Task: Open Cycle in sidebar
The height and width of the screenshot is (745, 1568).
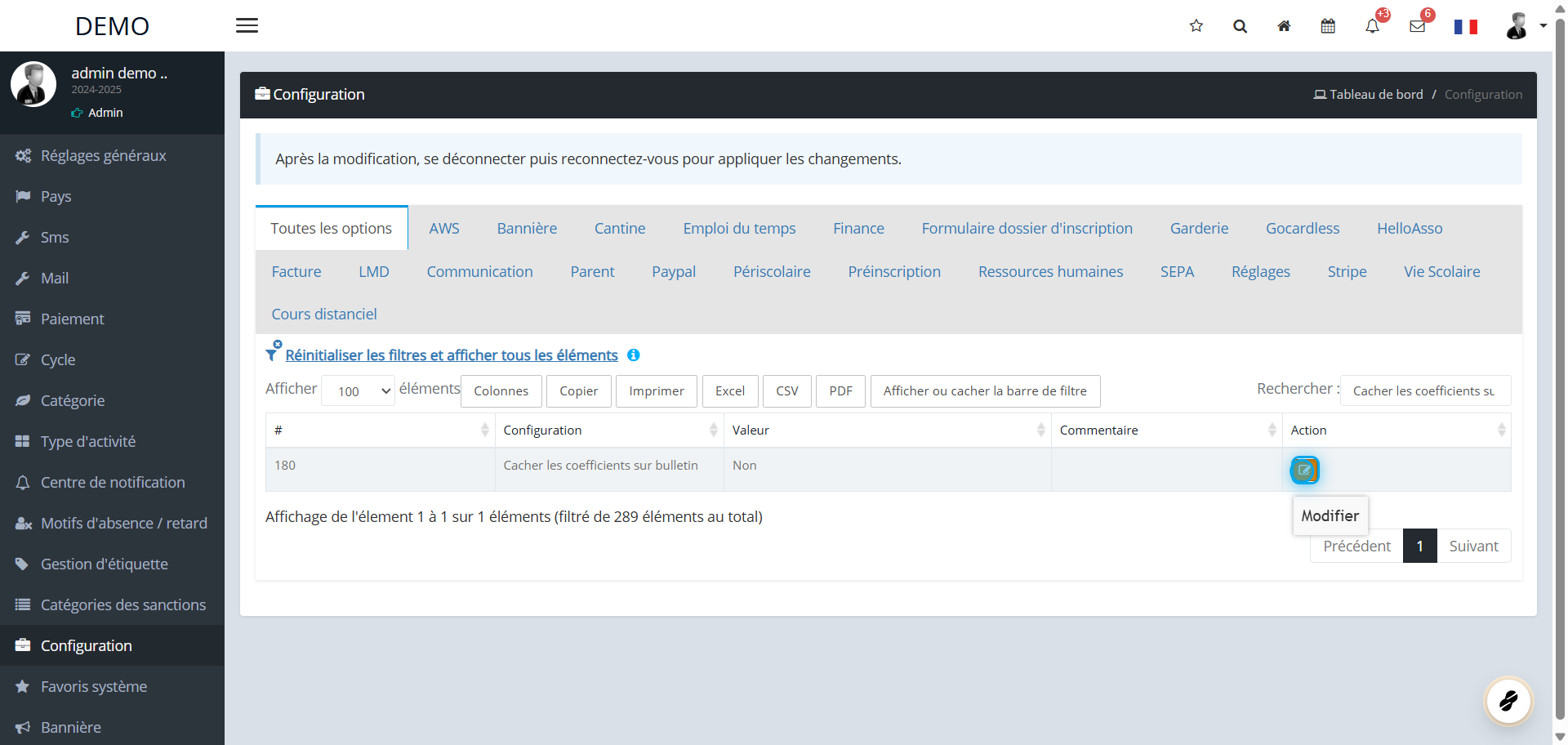Action: click(112, 359)
